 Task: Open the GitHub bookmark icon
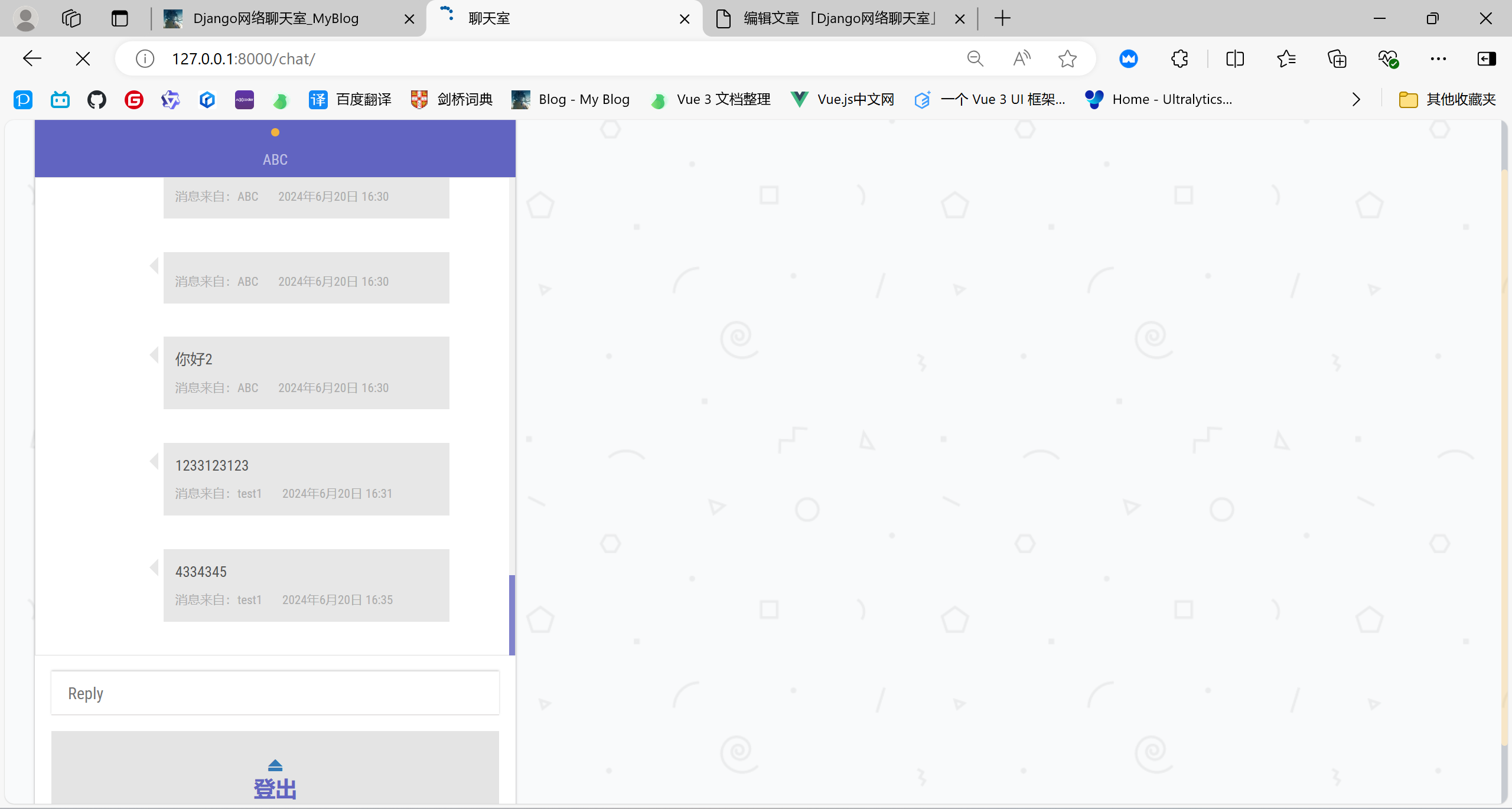coord(97,99)
